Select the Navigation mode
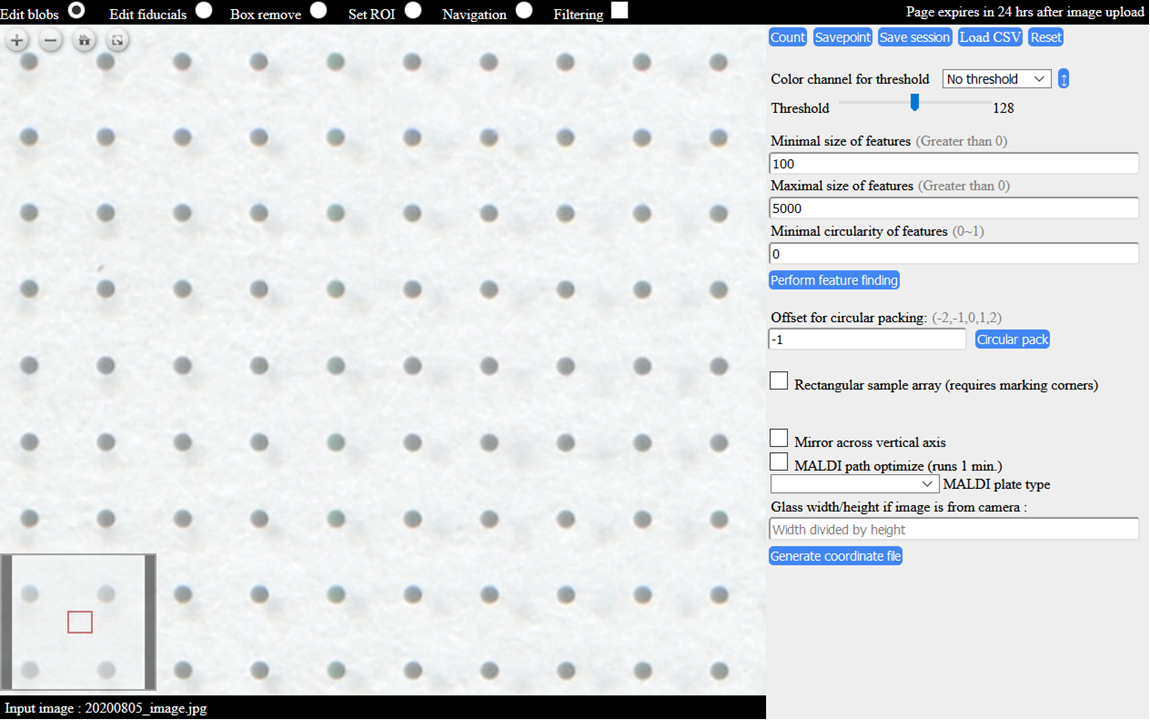The height and width of the screenshot is (720, 1150). (x=524, y=10)
